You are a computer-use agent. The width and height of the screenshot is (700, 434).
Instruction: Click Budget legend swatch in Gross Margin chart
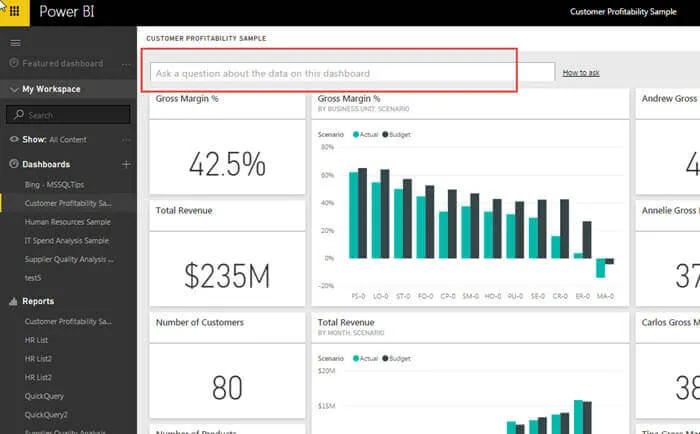click(385, 134)
